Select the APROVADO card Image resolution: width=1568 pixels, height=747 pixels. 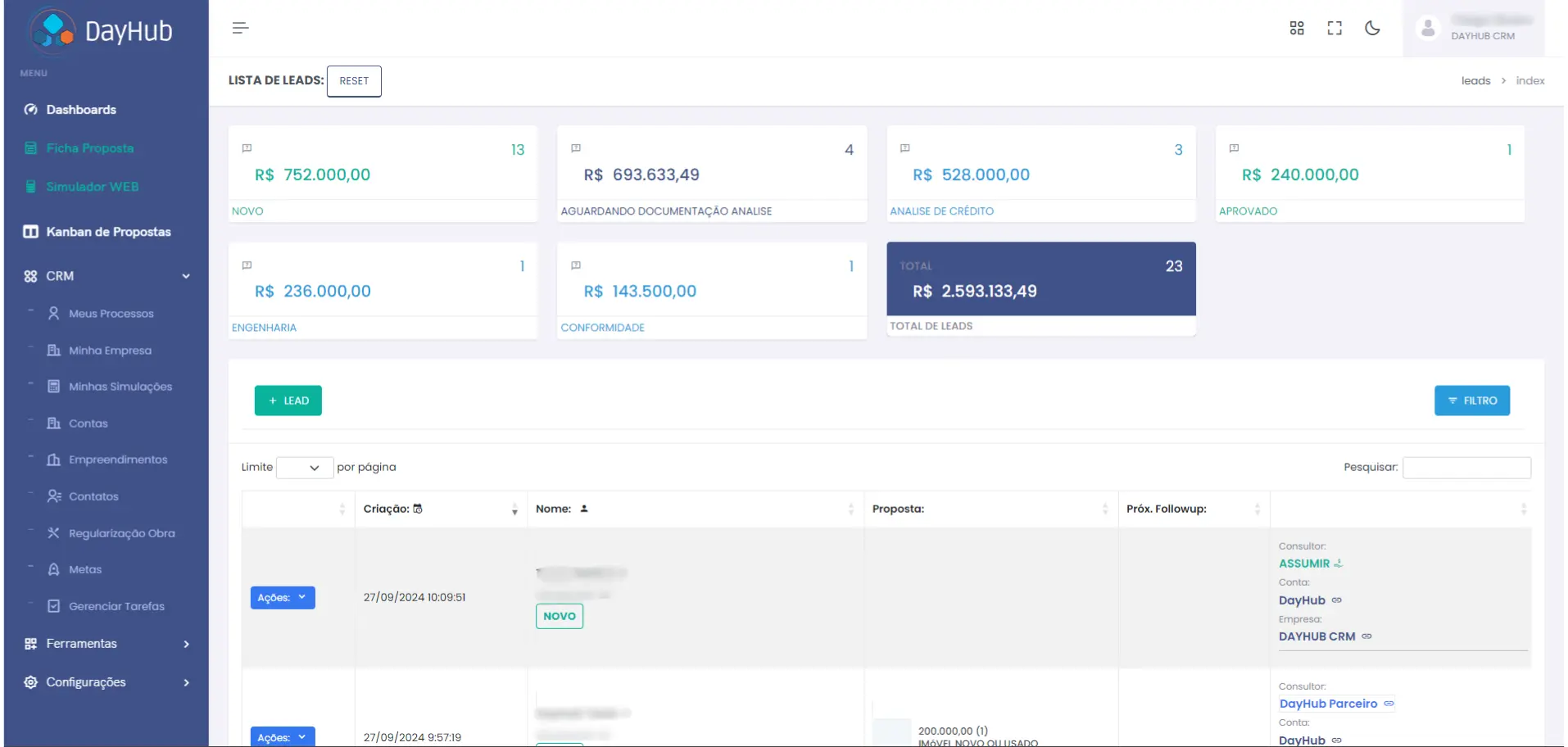(1370, 174)
